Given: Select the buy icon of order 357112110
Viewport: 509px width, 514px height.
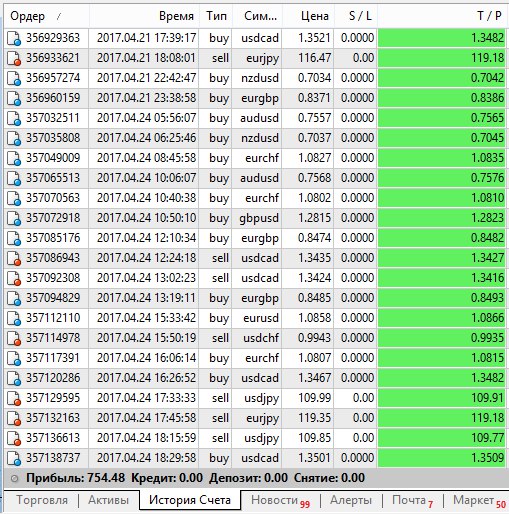Looking at the screenshot, I should pos(14,318).
